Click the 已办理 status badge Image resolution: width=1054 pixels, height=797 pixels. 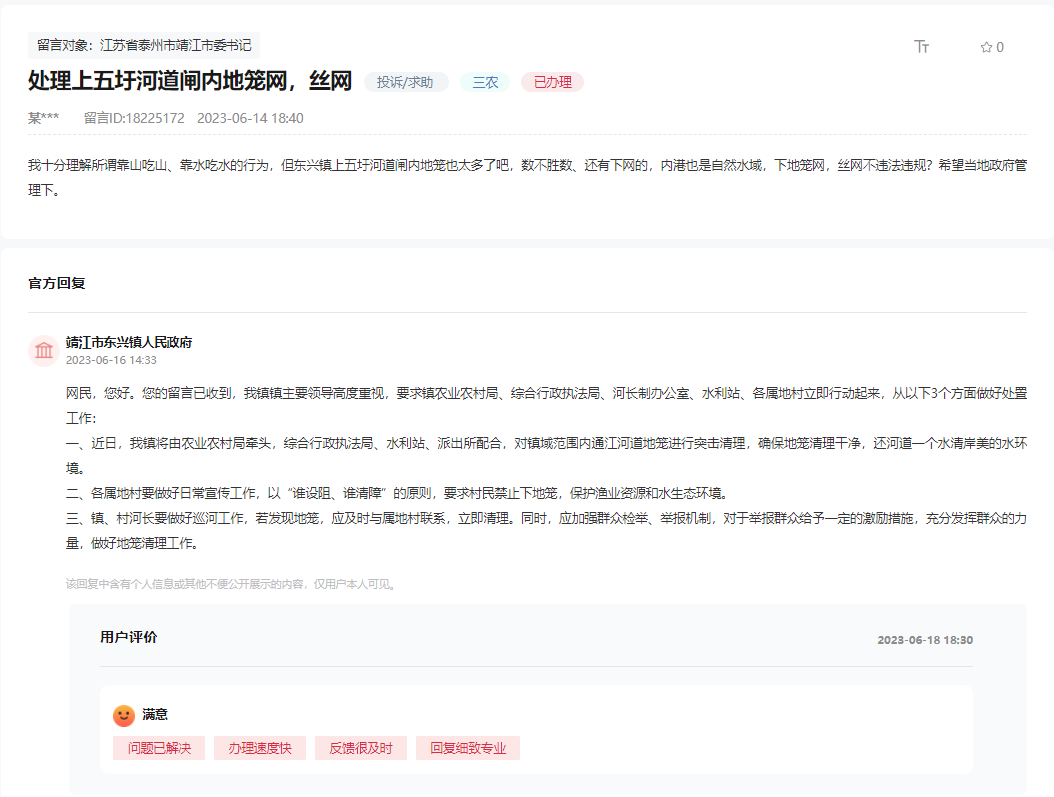(x=550, y=82)
